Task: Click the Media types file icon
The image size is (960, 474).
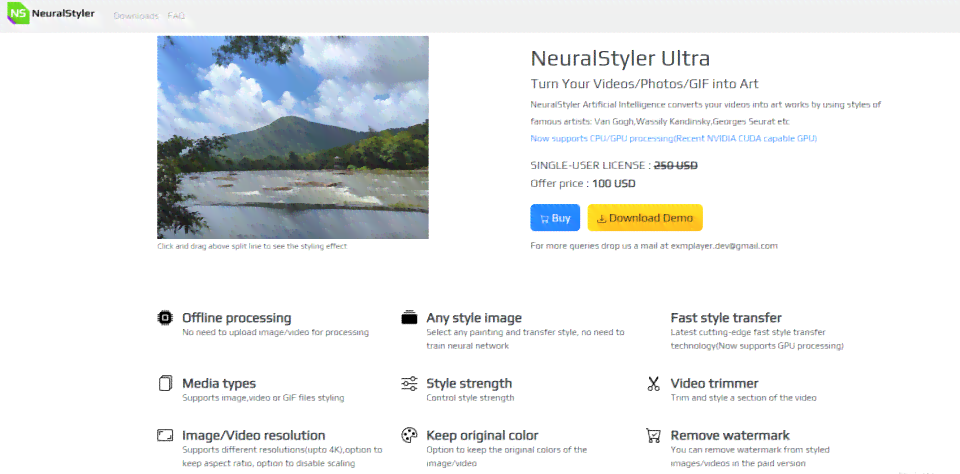Action: (x=165, y=383)
